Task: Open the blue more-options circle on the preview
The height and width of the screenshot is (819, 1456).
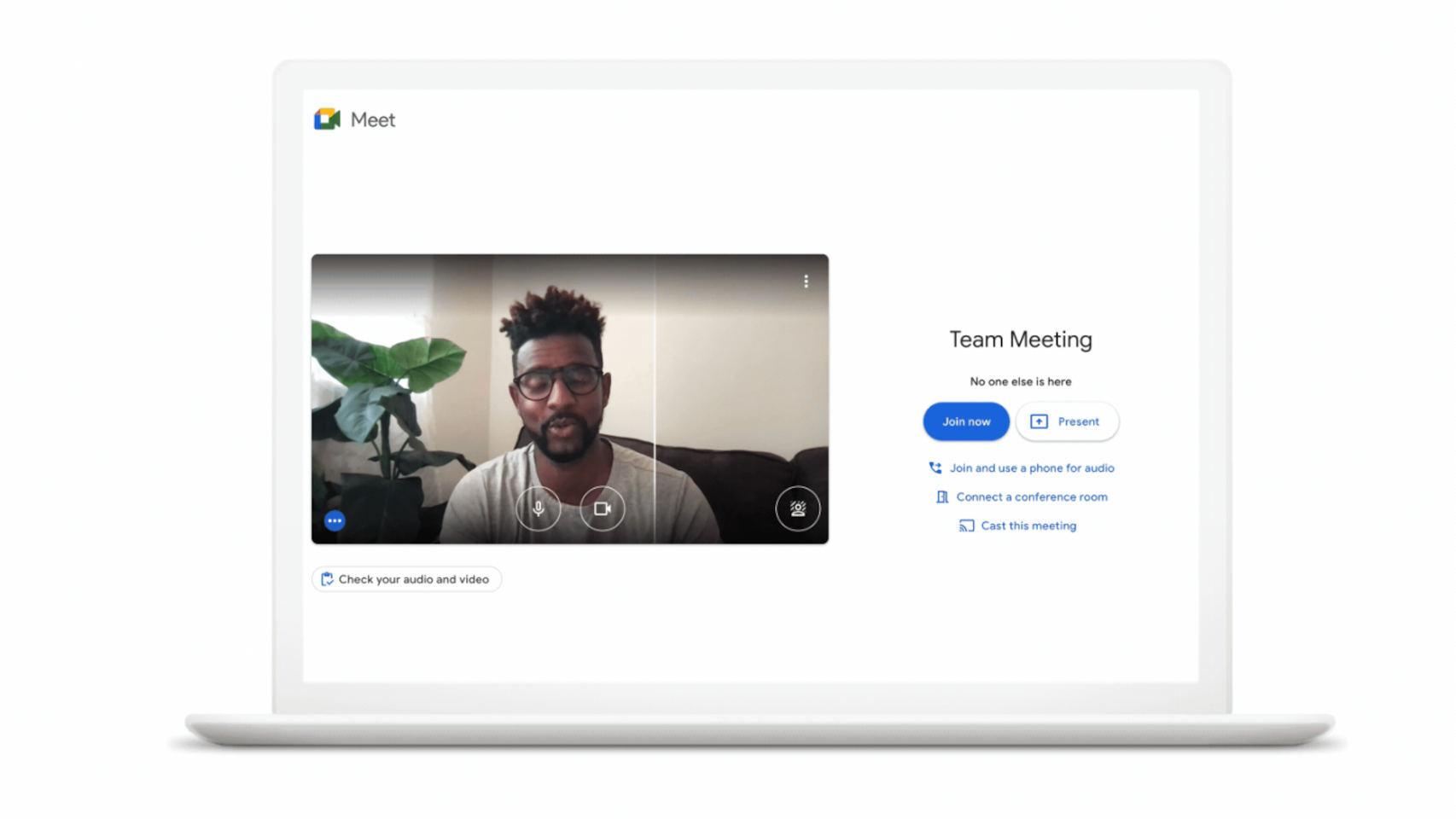Action: tap(334, 520)
